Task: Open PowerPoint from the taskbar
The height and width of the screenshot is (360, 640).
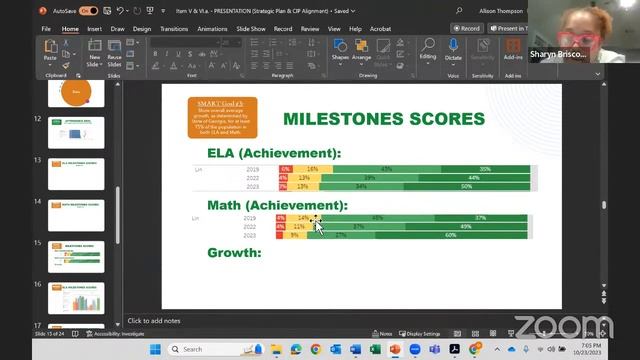Action: (x=395, y=349)
